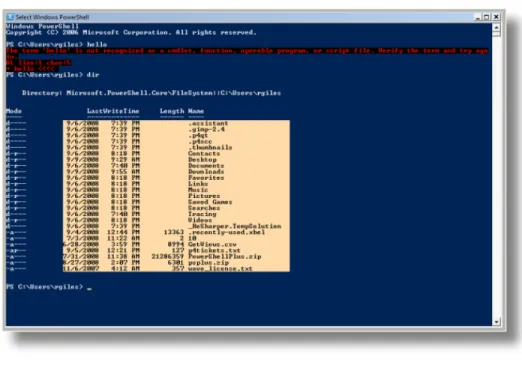Select the 'Documents' folder name
Image resolution: width=522 pixels, height=369 pixels.
pyautogui.click(x=206, y=166)
